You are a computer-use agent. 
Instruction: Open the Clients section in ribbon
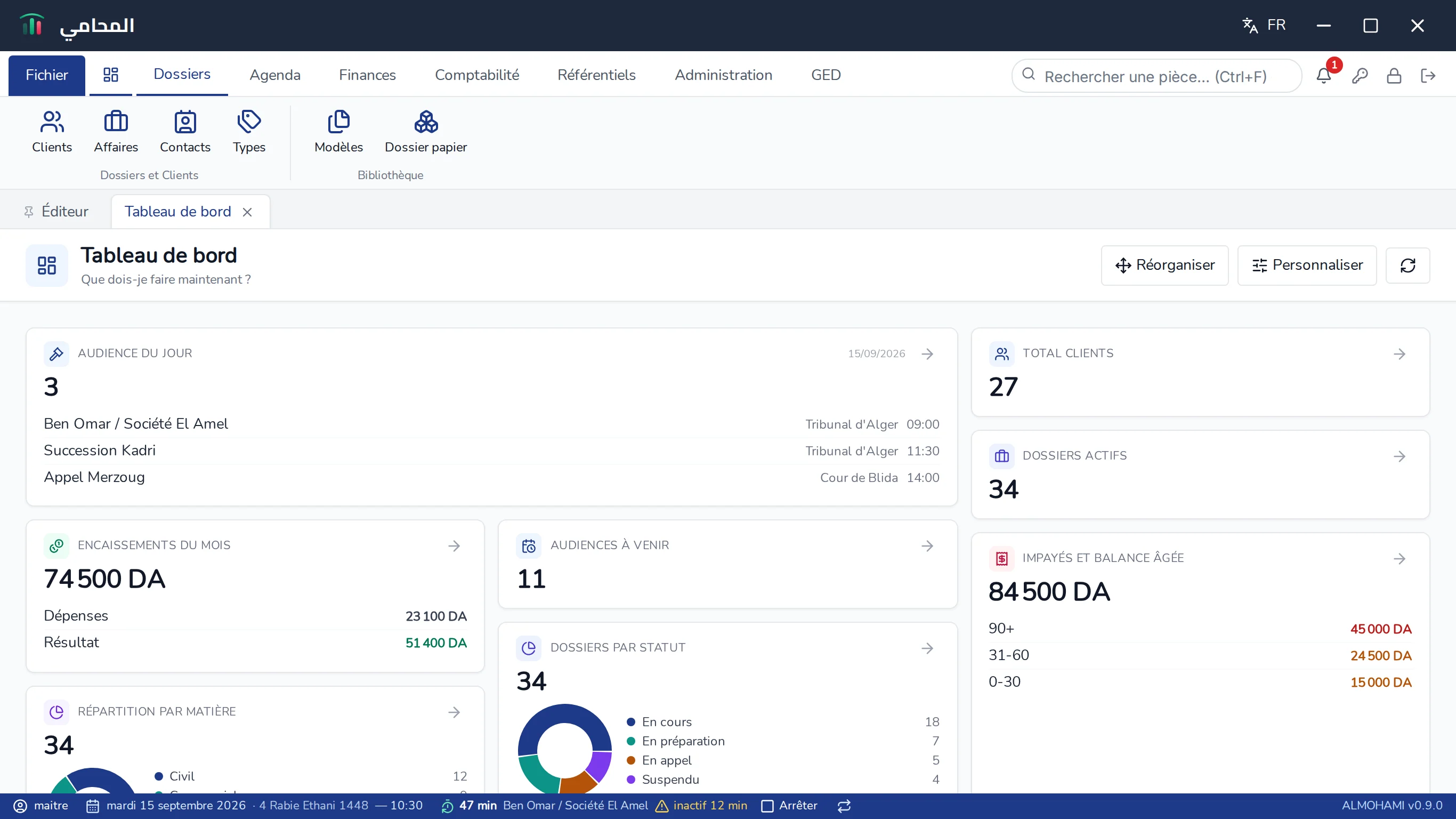(x=52, y=132)
